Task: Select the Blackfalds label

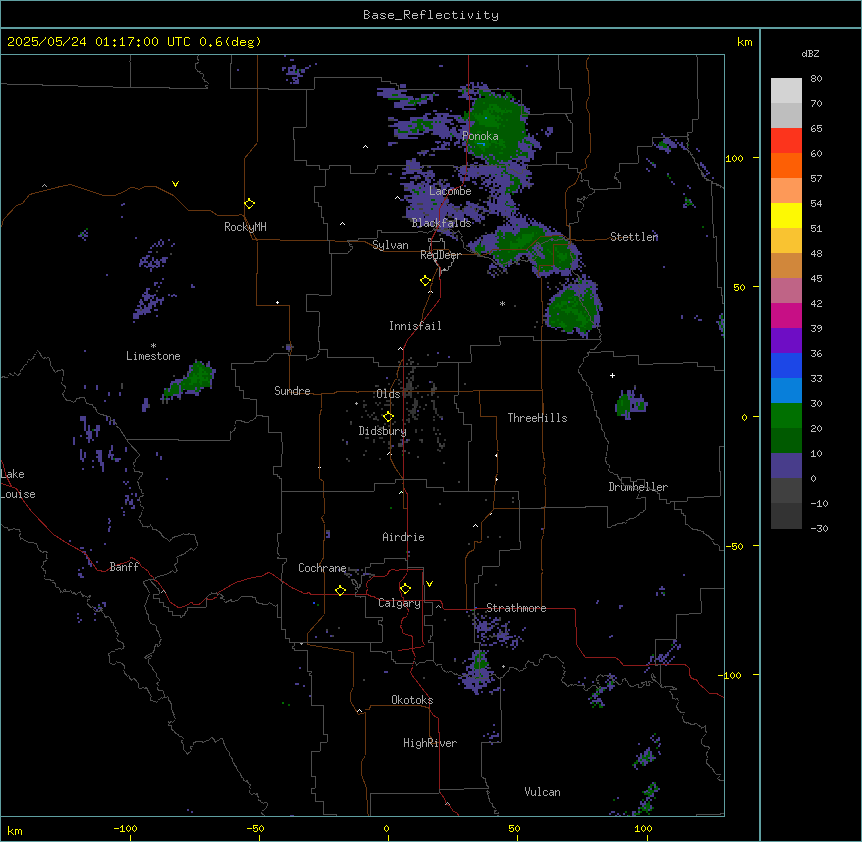Action: tap(441, 223)
